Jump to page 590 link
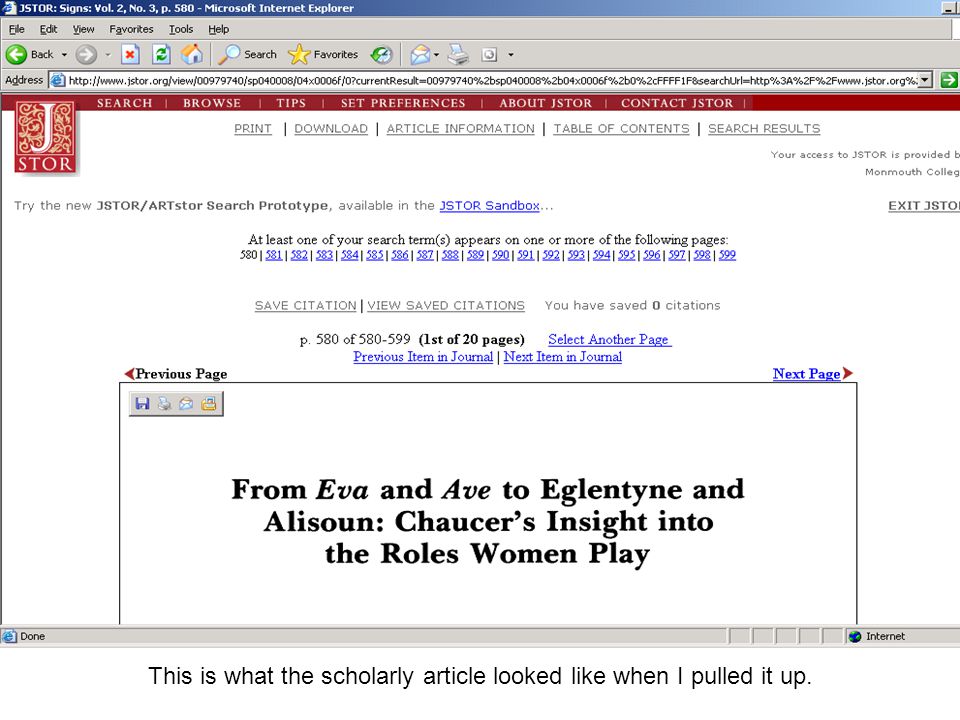 point(501,255)
